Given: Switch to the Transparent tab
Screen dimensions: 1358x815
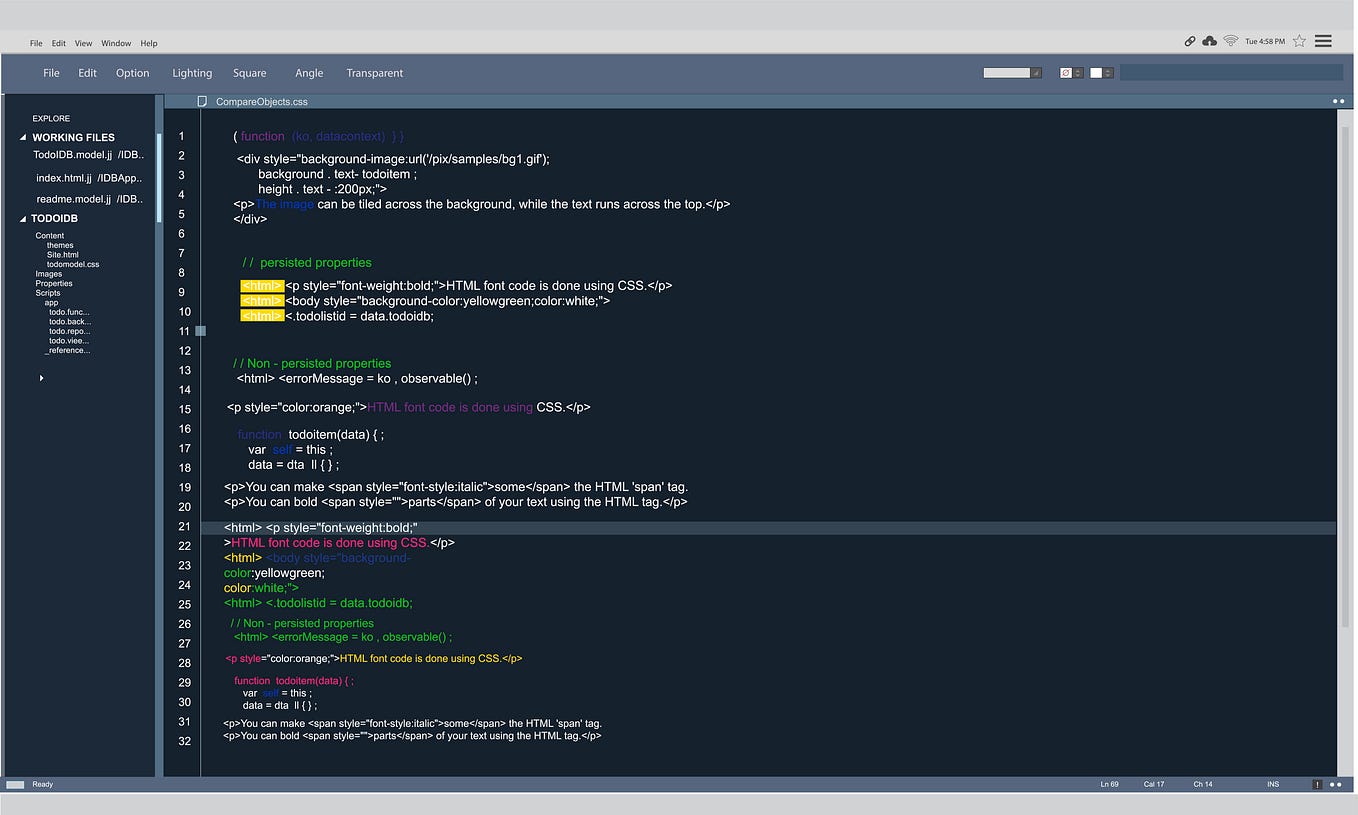Looking at the screenshot, I should [374, 73].
